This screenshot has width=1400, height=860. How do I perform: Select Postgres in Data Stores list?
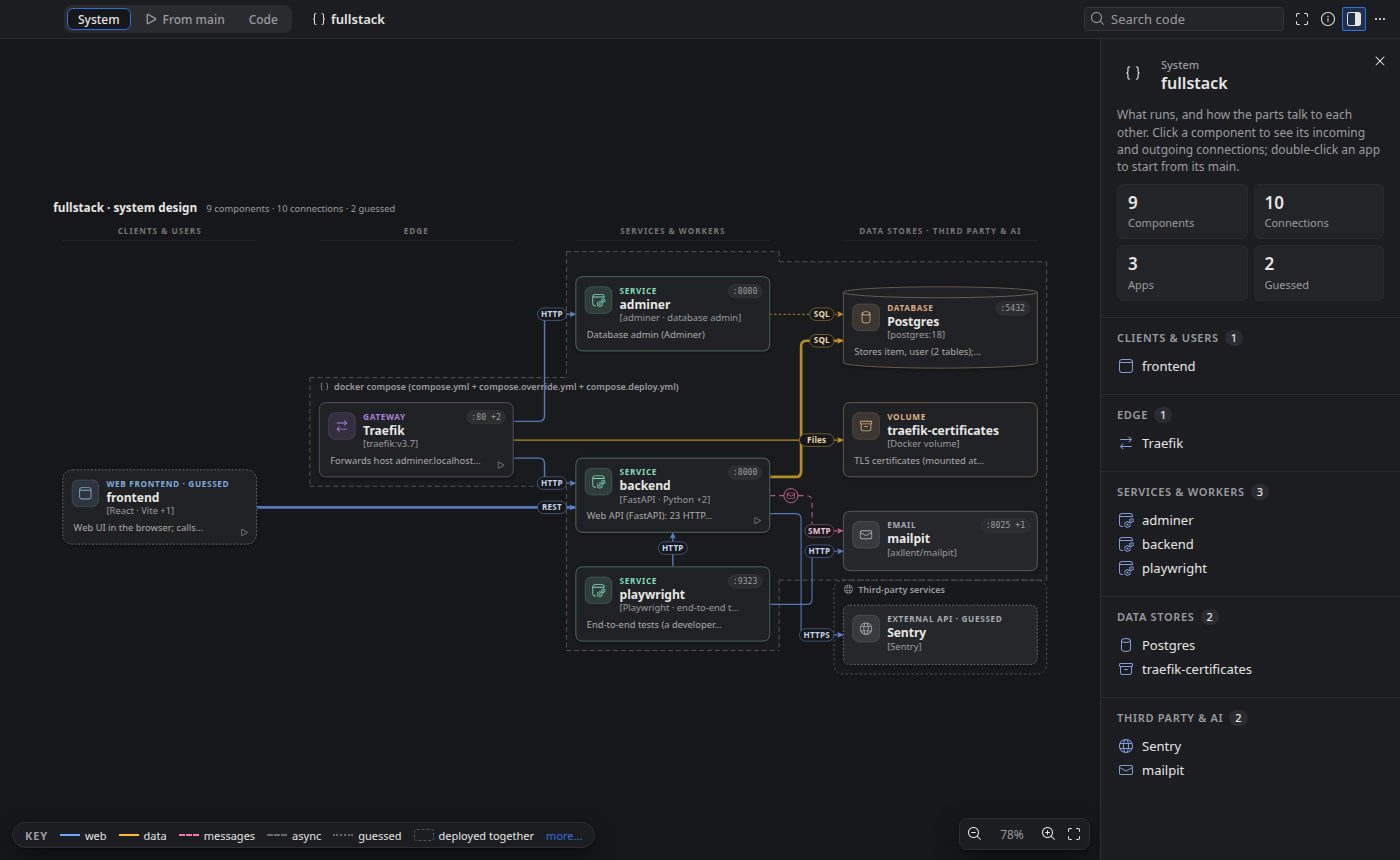click(x=1250, y=645)
